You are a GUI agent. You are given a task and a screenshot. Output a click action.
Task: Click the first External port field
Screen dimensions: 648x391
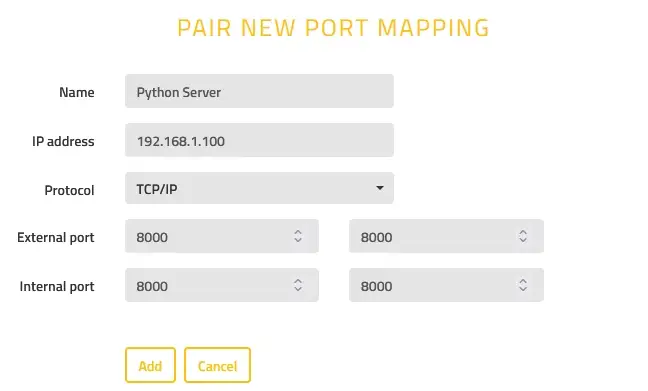222,236
